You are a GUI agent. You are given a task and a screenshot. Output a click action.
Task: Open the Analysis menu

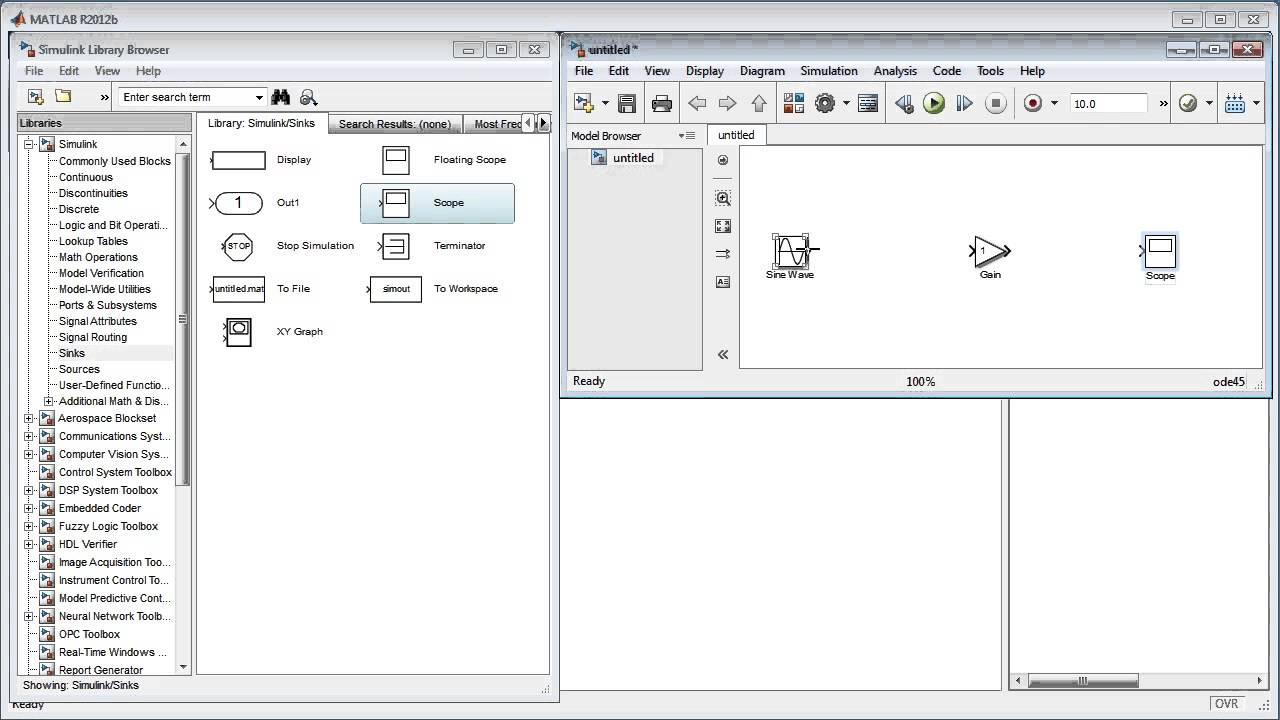click(x=895, y=71)
